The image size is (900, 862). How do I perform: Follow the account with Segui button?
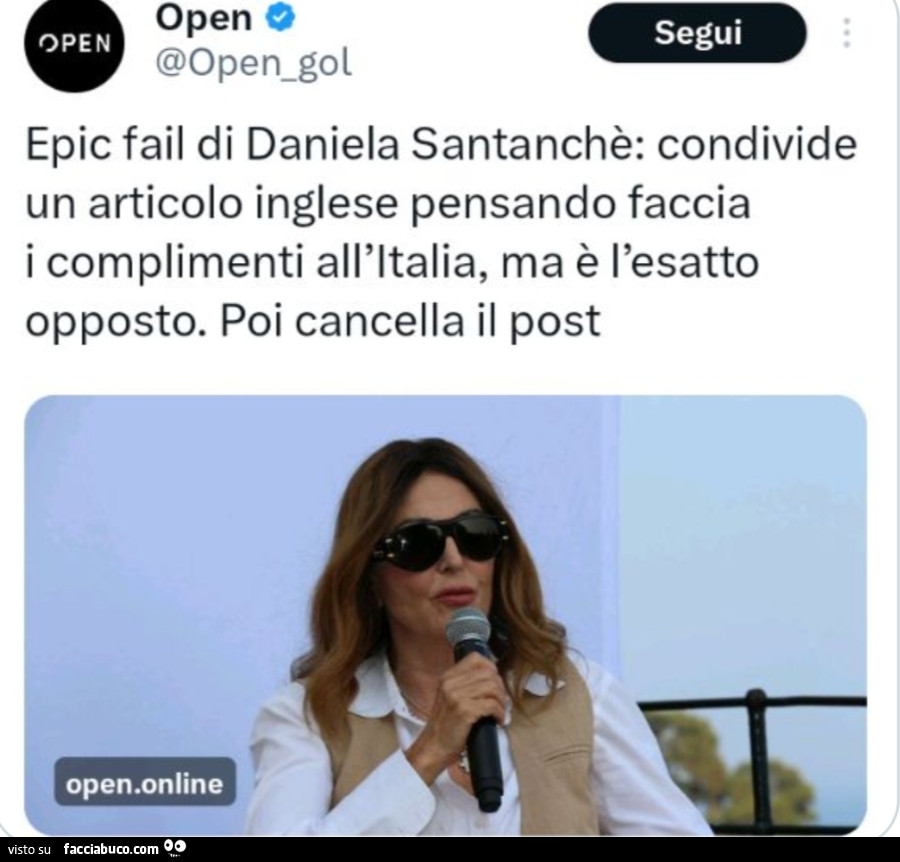[x=697, y=33]
